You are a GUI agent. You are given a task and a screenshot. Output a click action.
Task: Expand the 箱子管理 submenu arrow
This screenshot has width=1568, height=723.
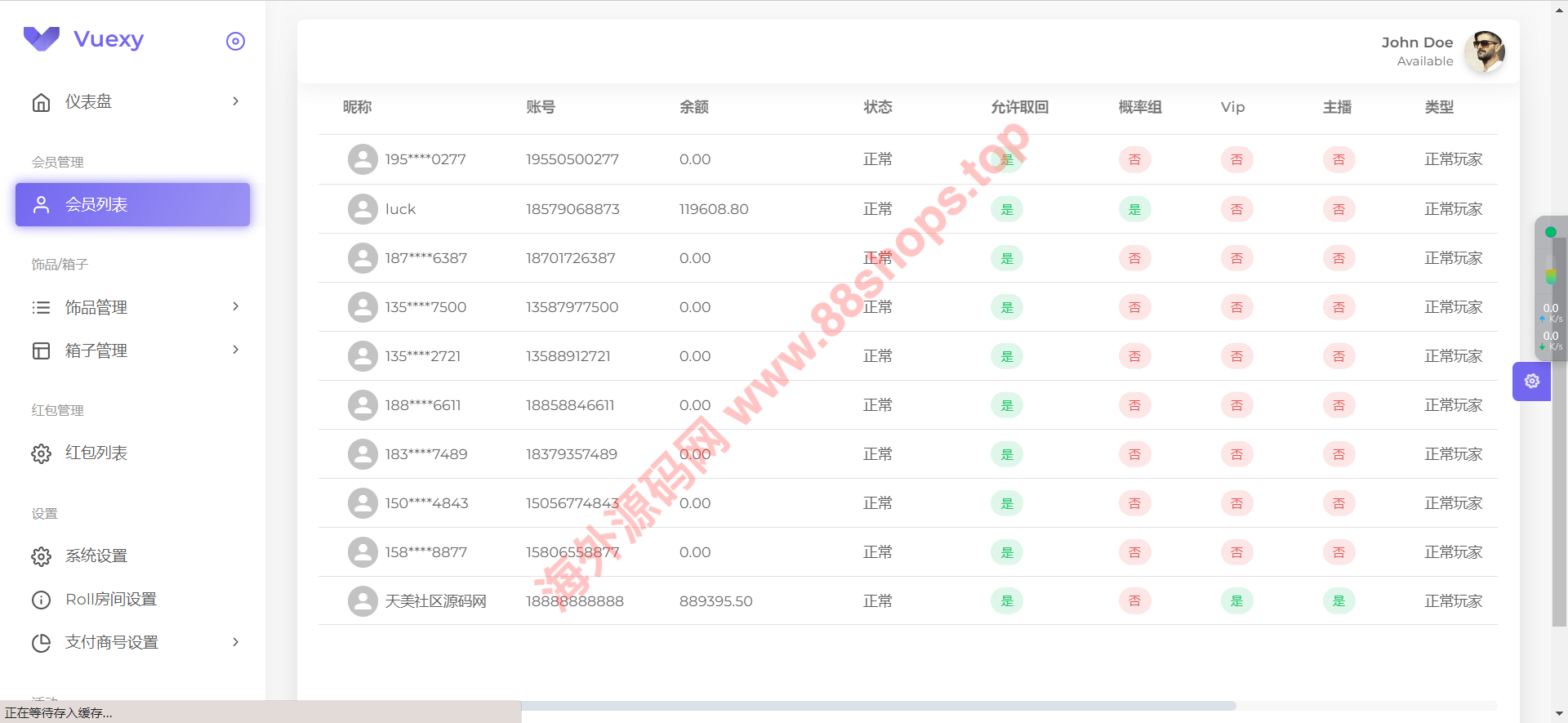coord(235,350)
